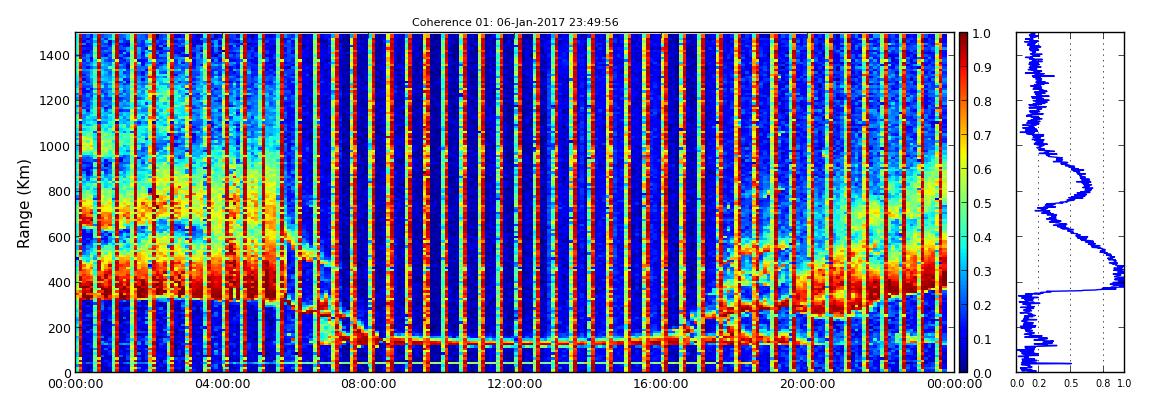The height and width of the screenshot is (407, 1150).
Task: Click the vertical coherence colorbar strip
Action: tap(963, 202)
